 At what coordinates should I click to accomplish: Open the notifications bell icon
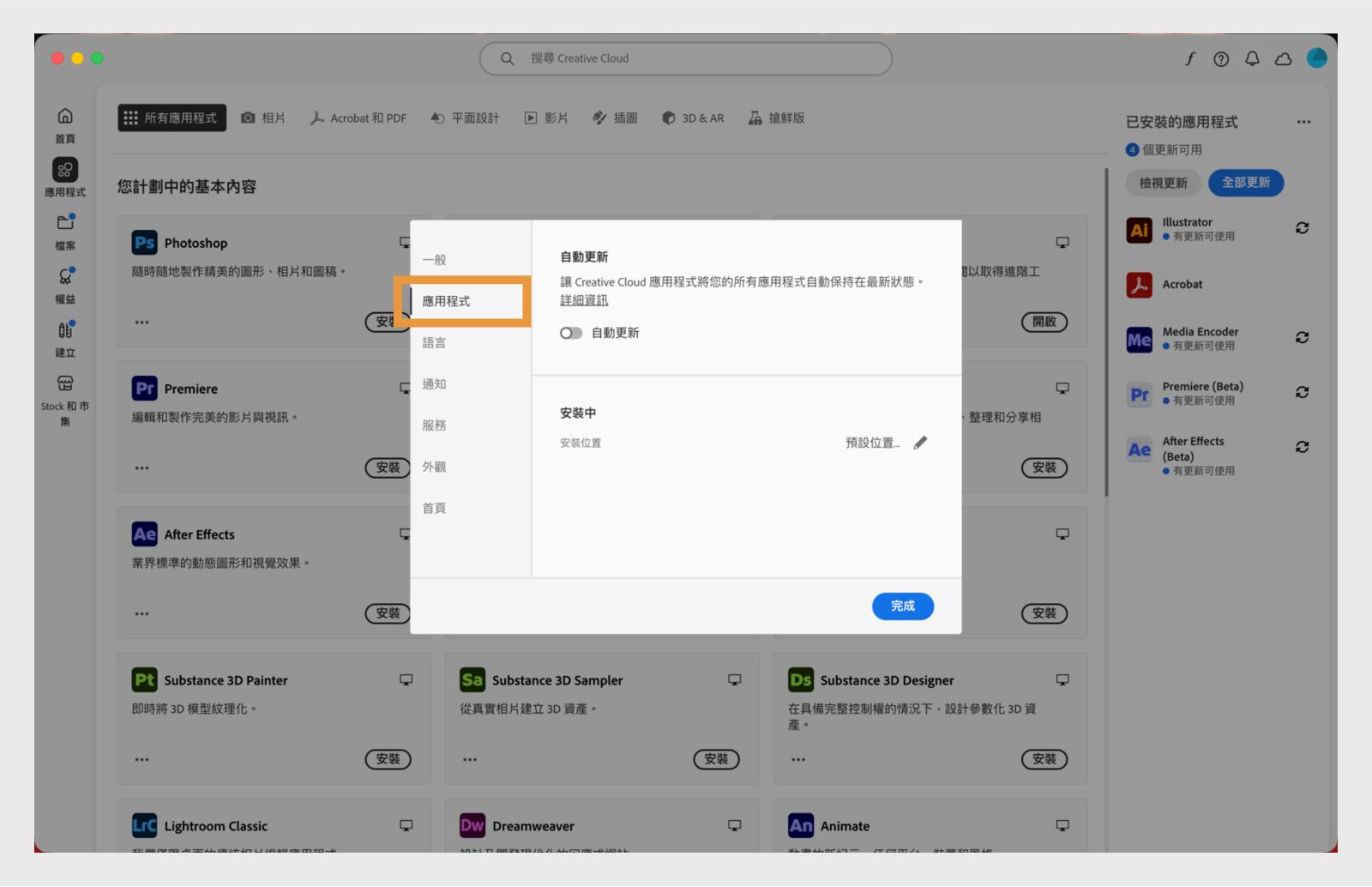pyautogui.click(x=1252, y=58)
